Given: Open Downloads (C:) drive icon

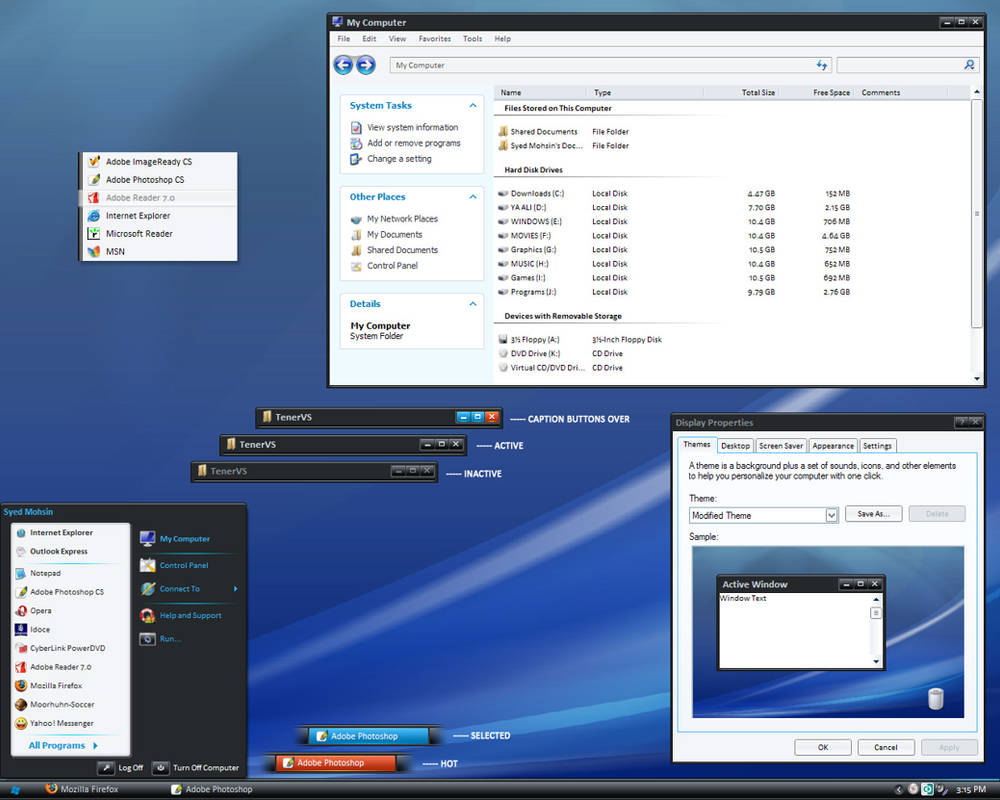Looking at the screenshot, I should click(503, 193).
